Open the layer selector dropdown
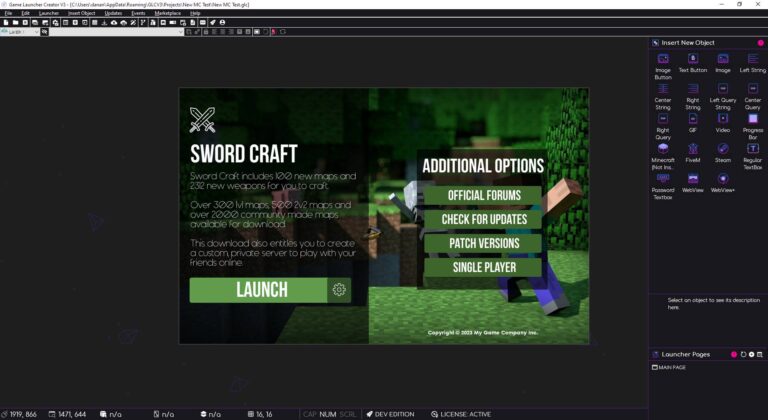 point(20,32)
